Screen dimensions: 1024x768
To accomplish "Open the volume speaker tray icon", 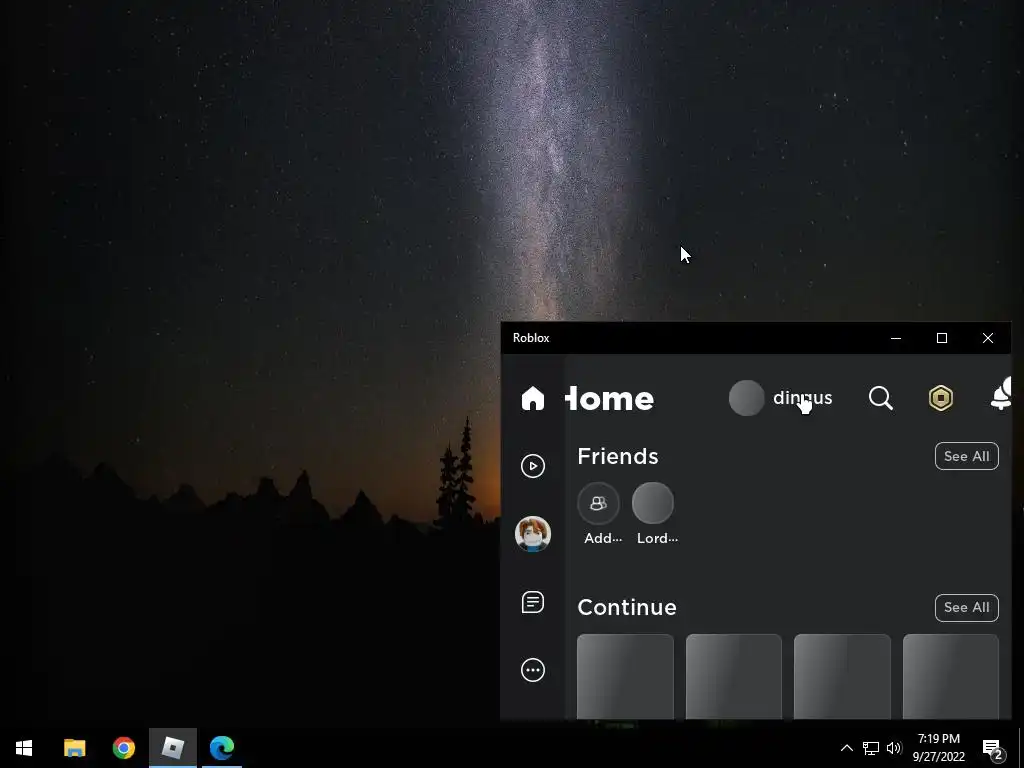I will click(x=894, y=748).
